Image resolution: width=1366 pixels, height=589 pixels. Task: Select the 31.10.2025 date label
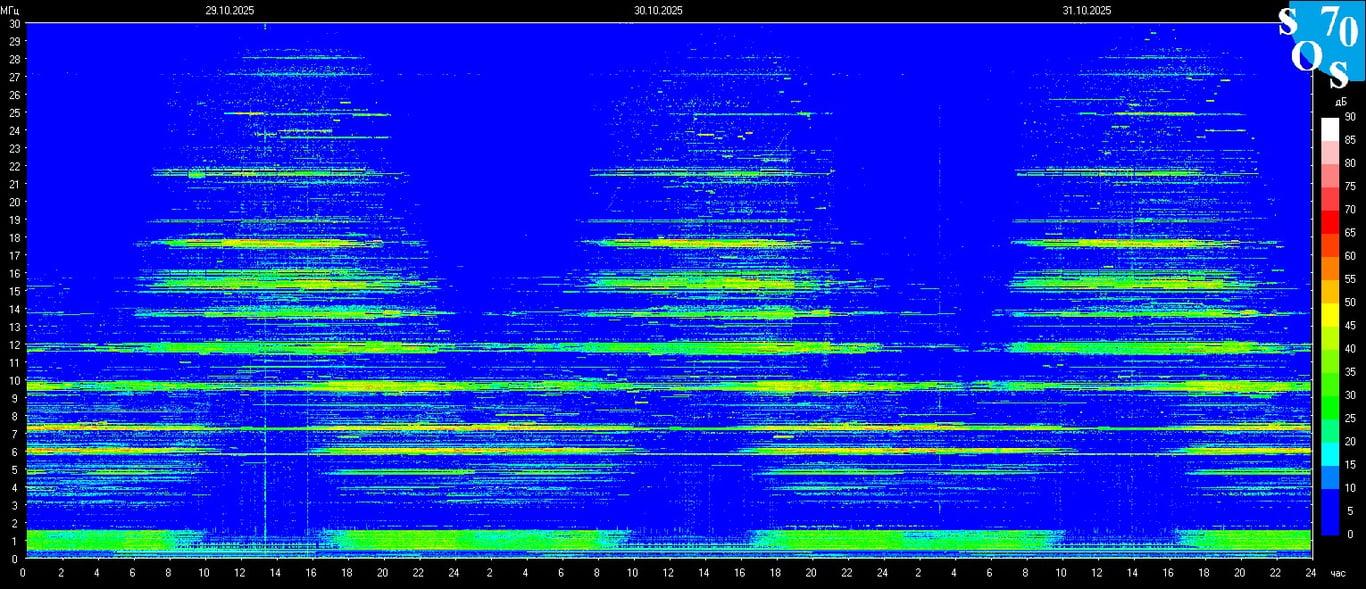pyautogui.click(x=1087, y=10)
